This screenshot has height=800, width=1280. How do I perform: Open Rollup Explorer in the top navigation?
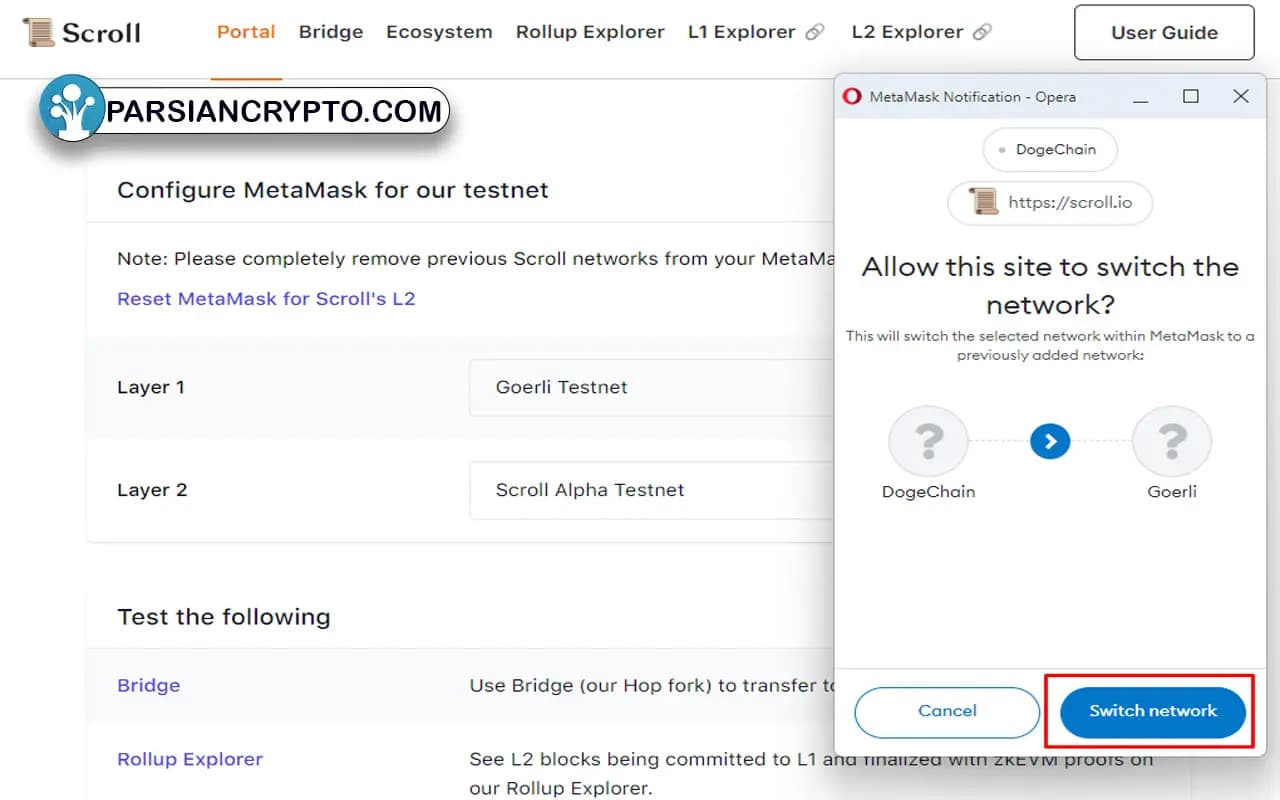click(590, 32)
